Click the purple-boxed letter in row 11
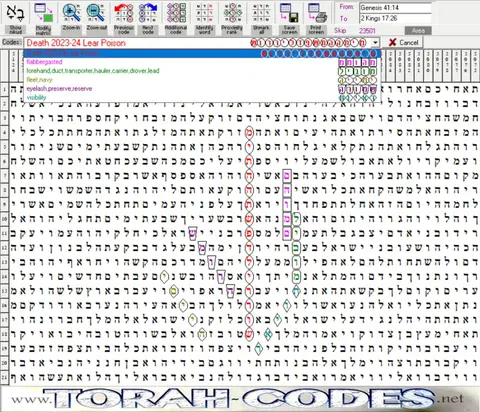Screen dimensions: 480x412 pyautogui.click(x=192, y=233)
